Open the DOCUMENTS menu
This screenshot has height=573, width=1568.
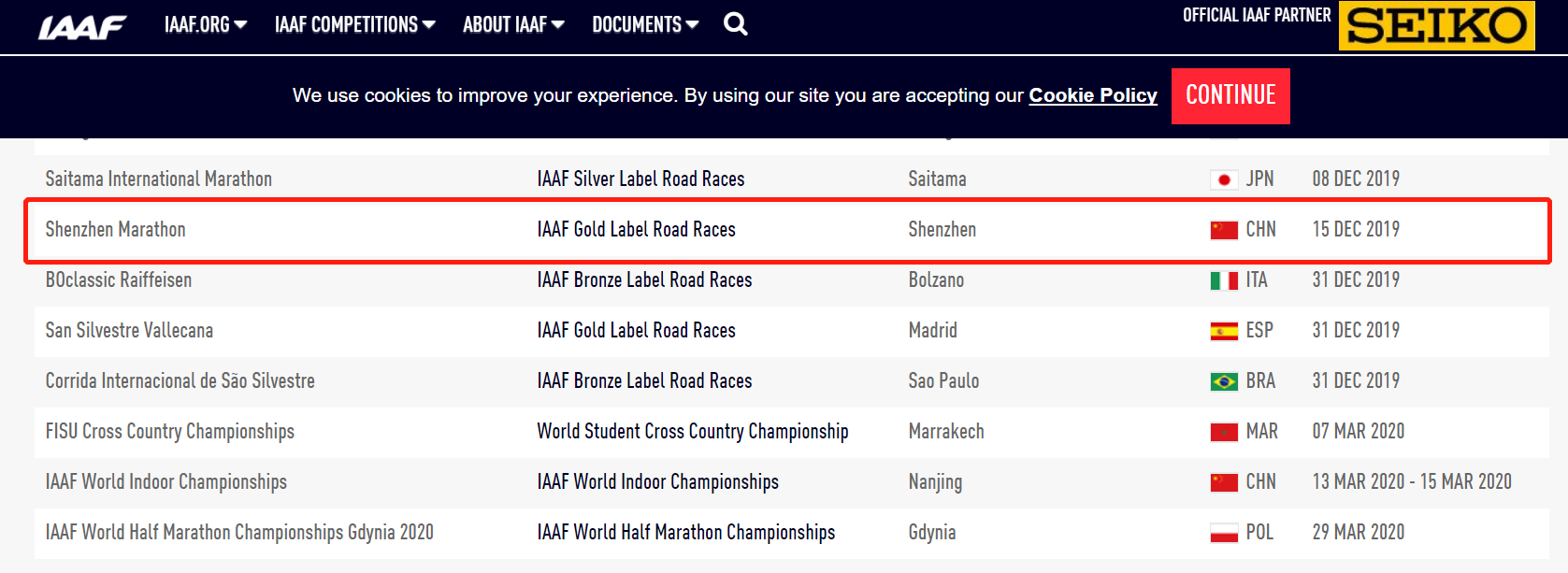(x=645, y=24)
